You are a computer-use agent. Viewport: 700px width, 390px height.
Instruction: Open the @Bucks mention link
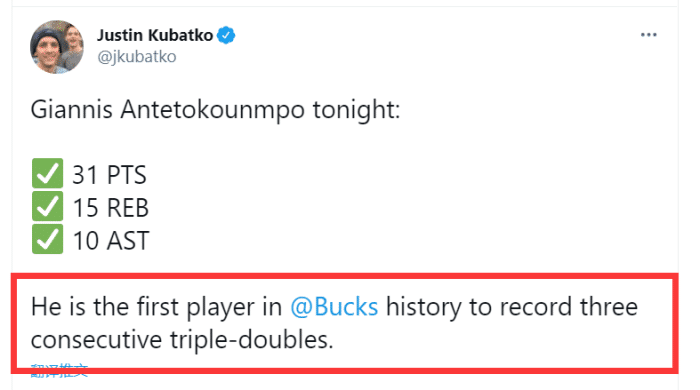tap(334, 307)
